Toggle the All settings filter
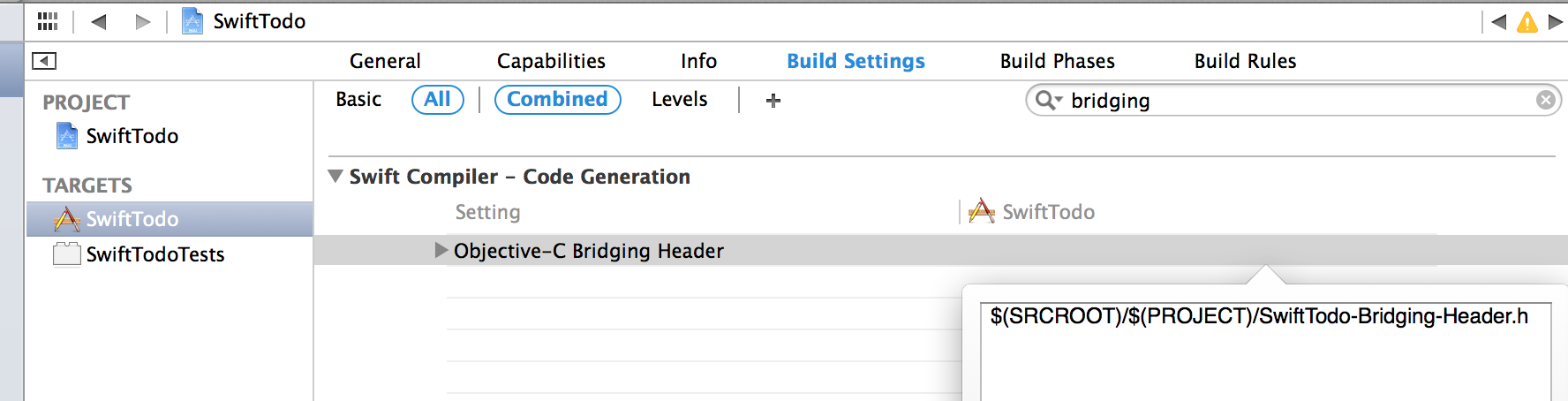The height and width of the screenshot is (401, 1568). point(437,100)
